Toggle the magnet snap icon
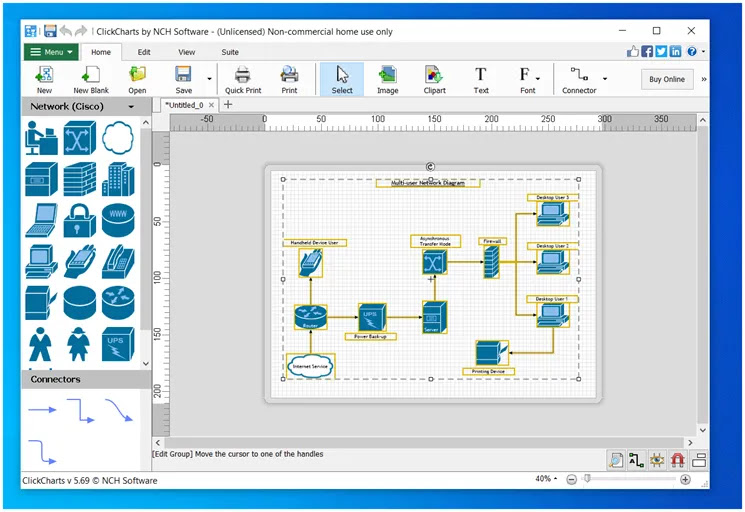 678,460
